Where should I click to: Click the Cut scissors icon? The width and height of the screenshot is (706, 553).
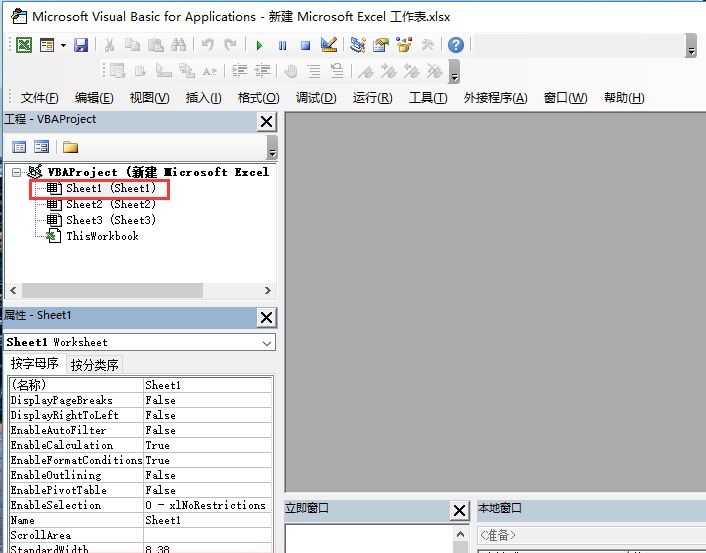(109, 45)
